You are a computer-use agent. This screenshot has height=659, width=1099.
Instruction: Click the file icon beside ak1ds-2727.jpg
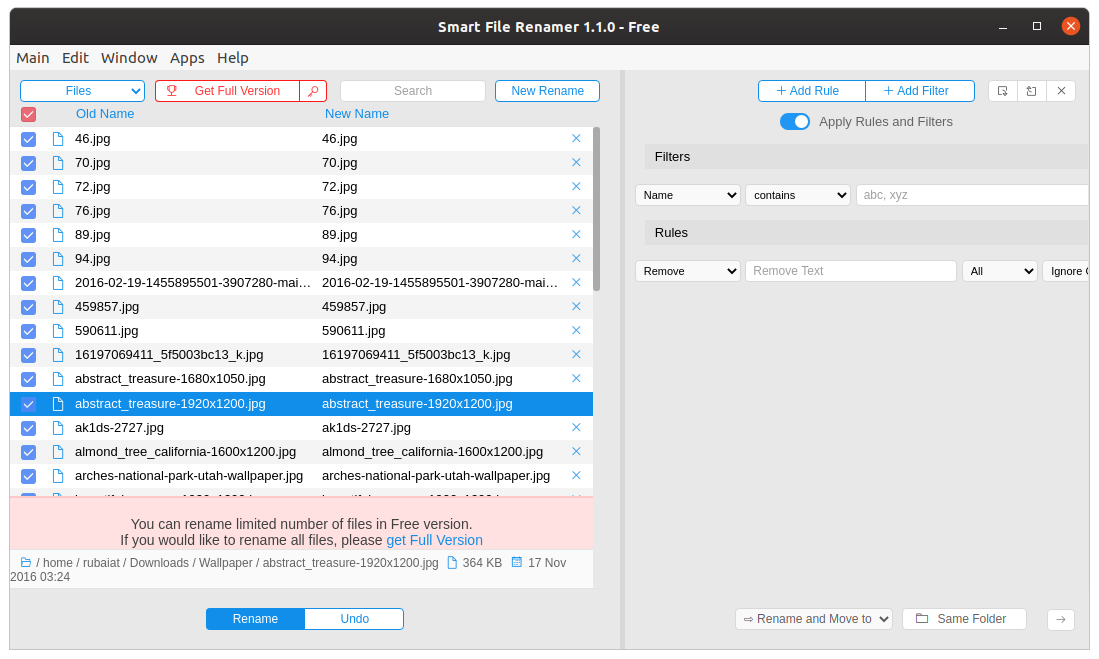(58, 428)
